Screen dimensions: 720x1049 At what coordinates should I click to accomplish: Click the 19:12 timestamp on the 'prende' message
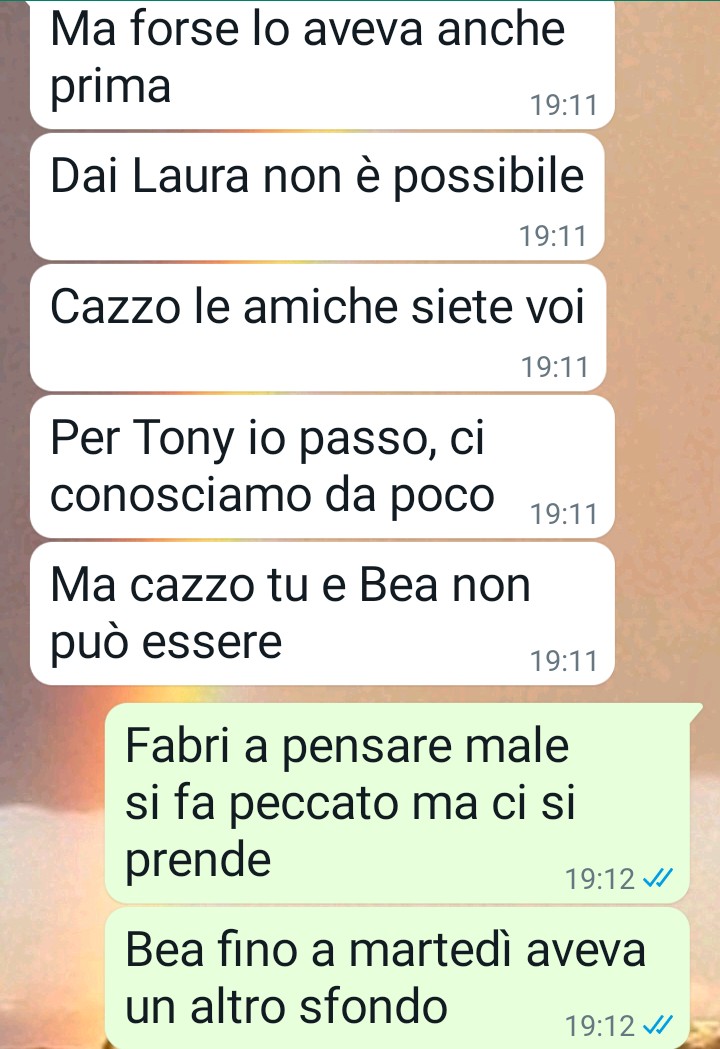600,879
